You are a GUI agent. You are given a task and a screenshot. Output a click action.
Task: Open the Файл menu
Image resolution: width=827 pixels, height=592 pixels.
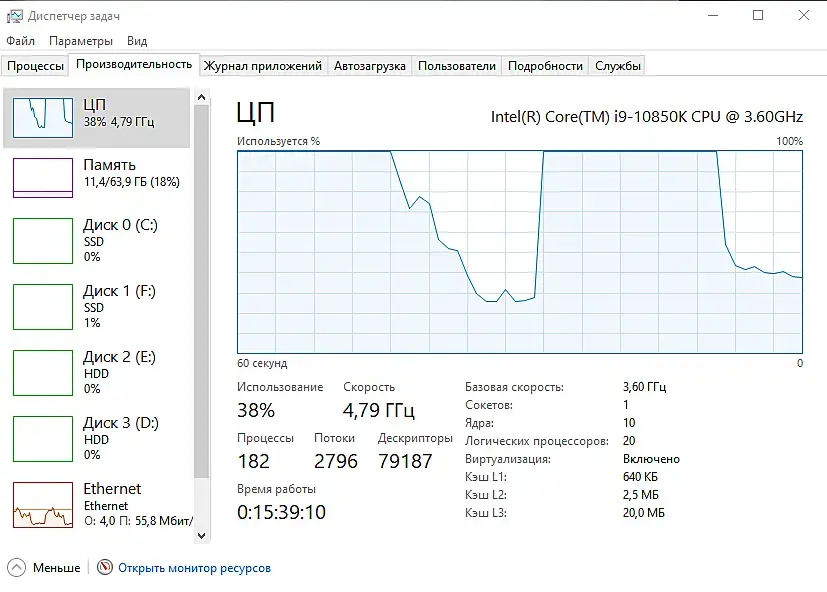21,41
